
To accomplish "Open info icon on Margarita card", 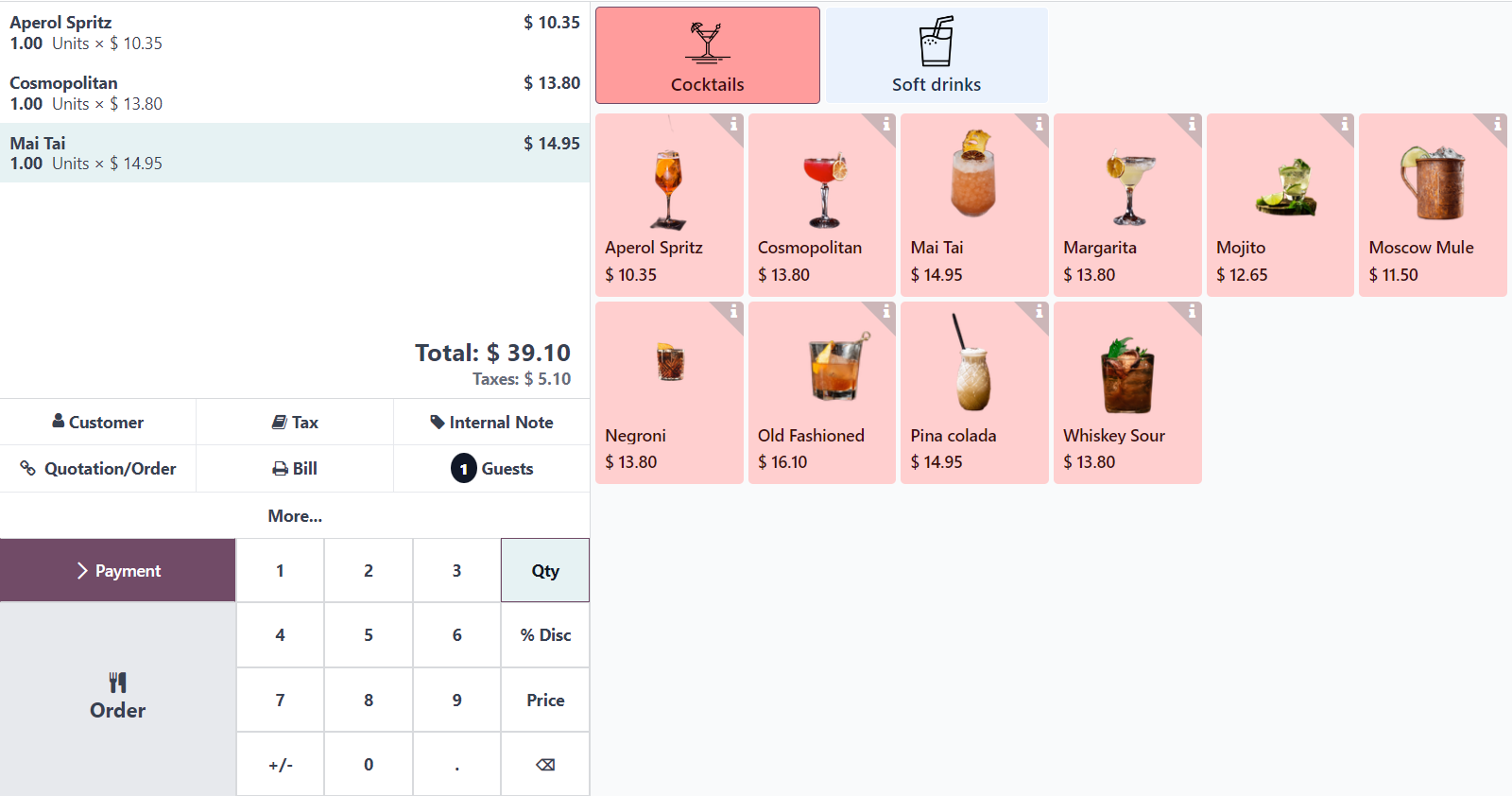I will [1192, 124].
